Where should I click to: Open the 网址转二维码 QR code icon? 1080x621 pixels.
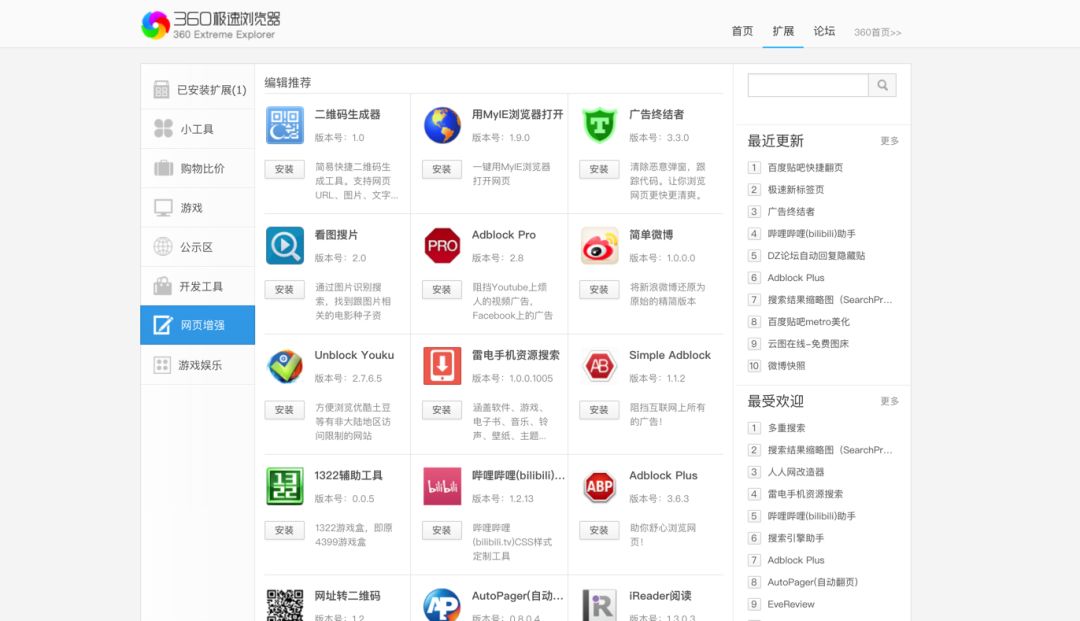(x=284, y=605)
